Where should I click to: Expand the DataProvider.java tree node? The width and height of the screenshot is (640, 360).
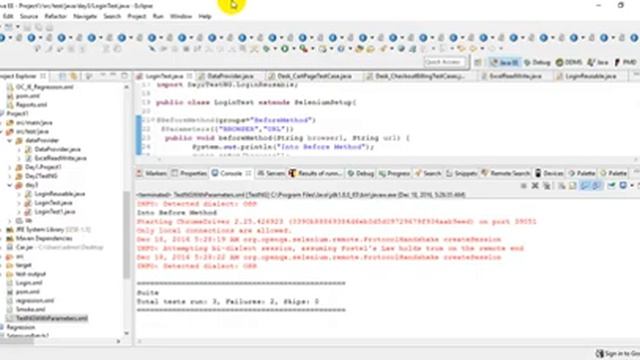[x=19, y=149]
